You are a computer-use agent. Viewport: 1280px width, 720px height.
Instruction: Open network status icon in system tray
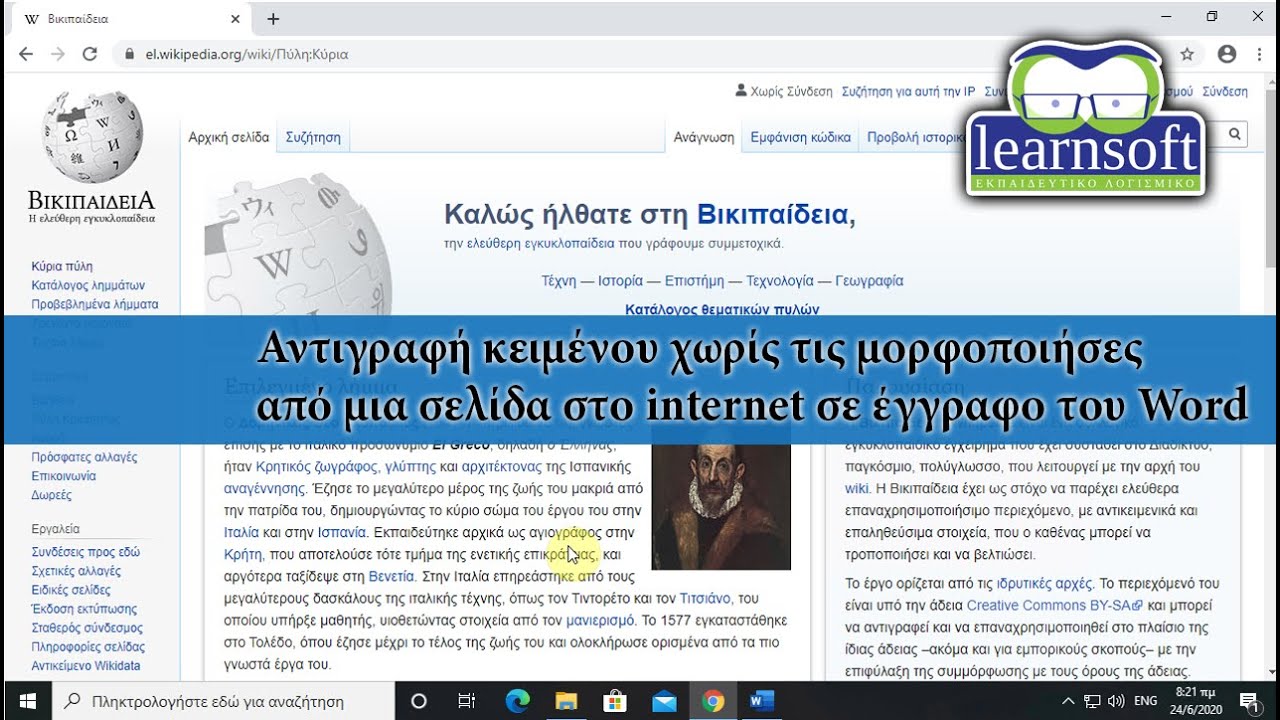click(1092, 701)
